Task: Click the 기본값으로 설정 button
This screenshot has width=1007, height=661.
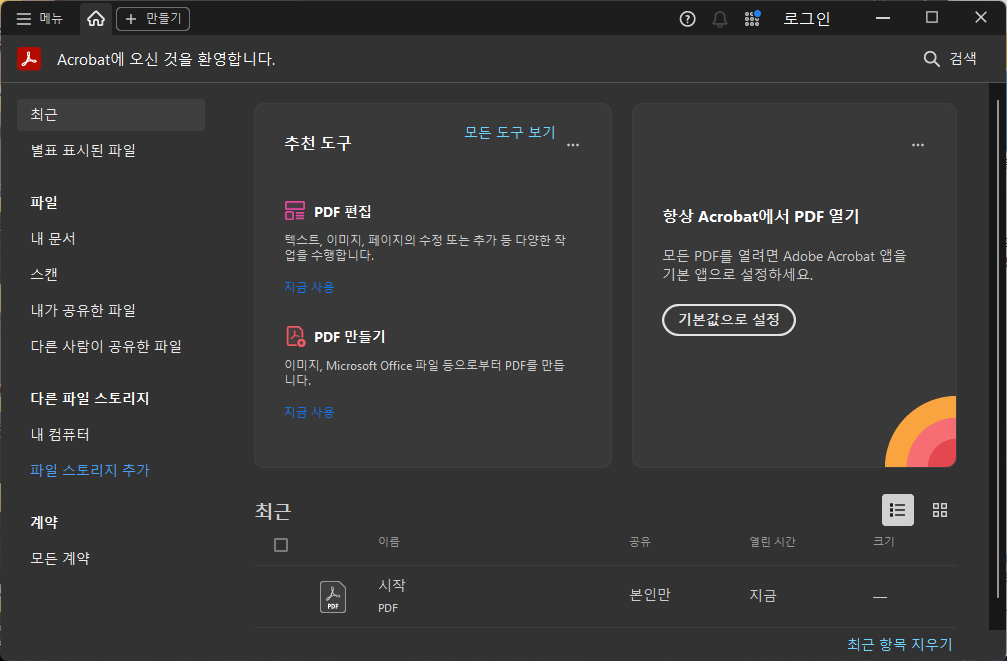Action: click(x=728, y=320)
